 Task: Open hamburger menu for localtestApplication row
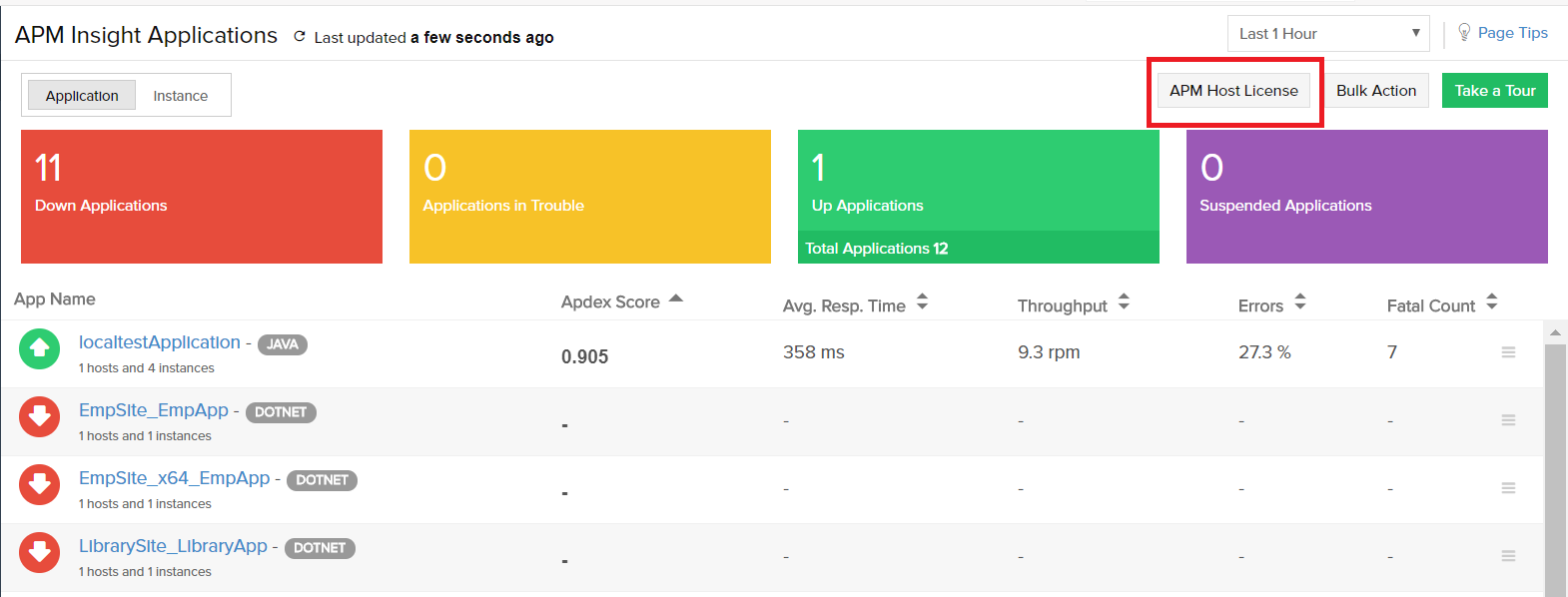coord(1508,352)
